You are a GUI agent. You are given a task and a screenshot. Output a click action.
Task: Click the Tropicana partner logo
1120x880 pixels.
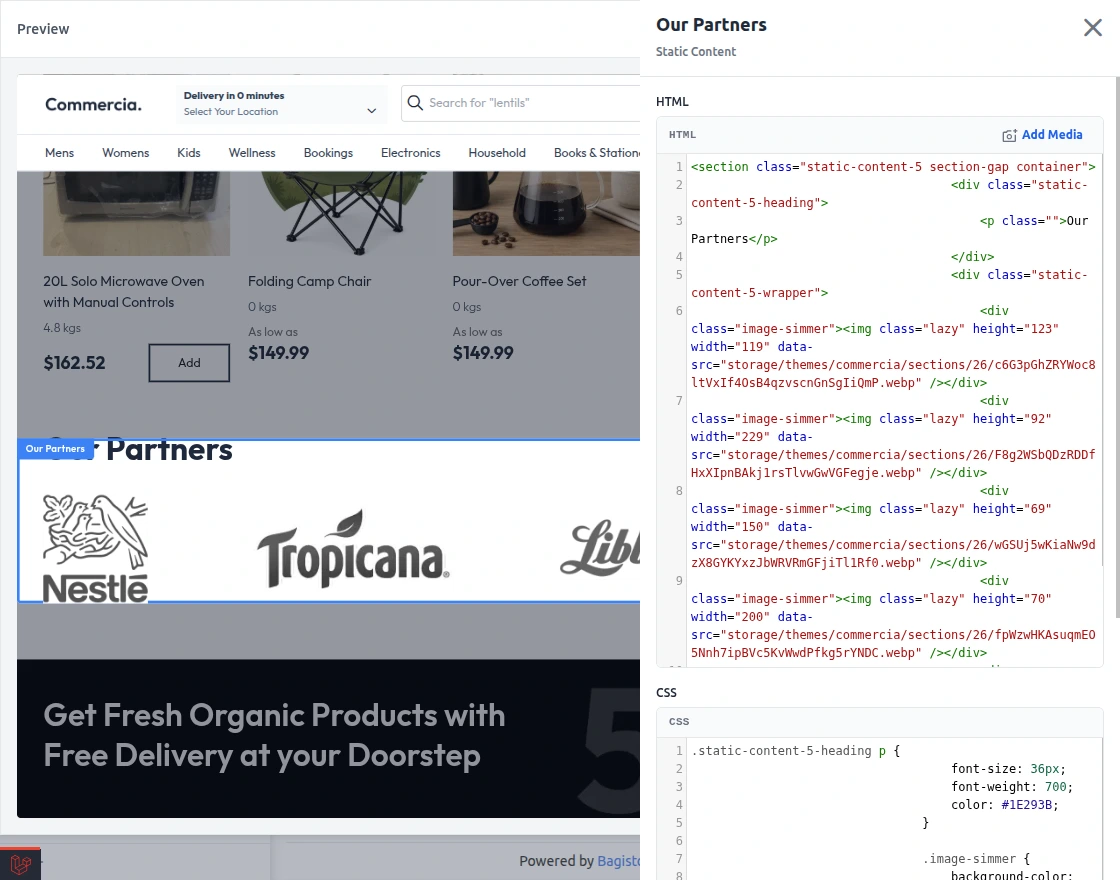[x=353, y=549]
